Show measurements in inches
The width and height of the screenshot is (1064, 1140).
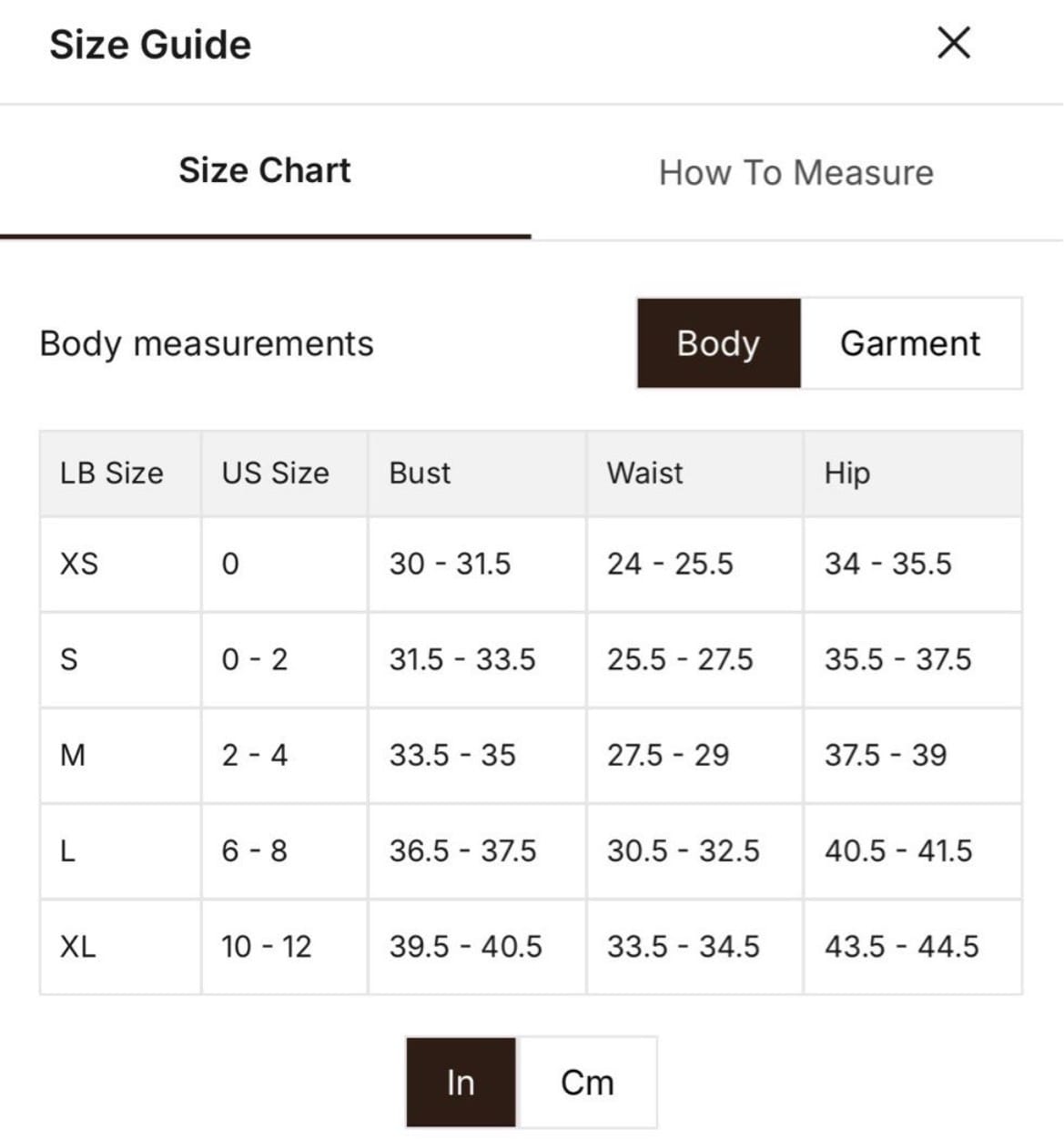click(x=461, y=1082)
